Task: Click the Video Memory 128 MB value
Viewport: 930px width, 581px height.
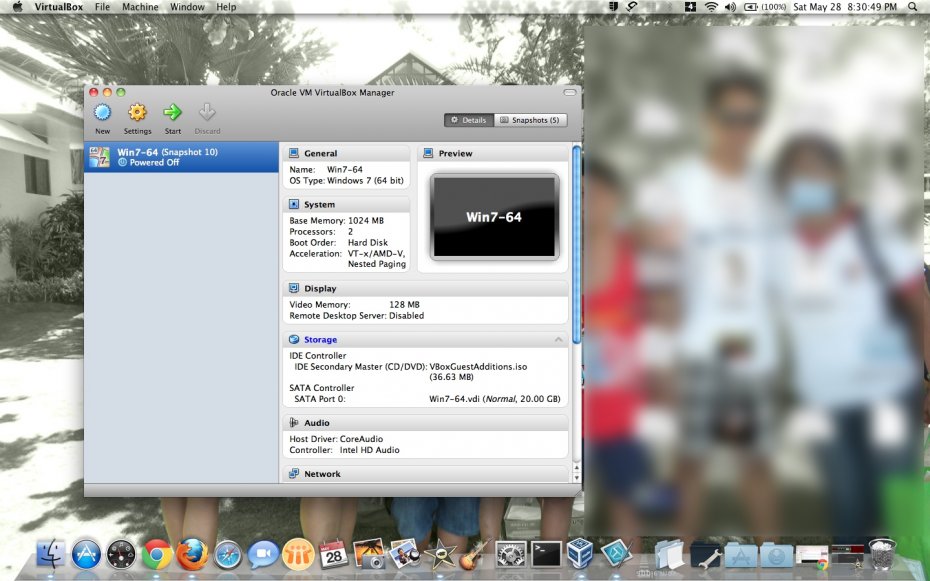Action: pos(404,305)
